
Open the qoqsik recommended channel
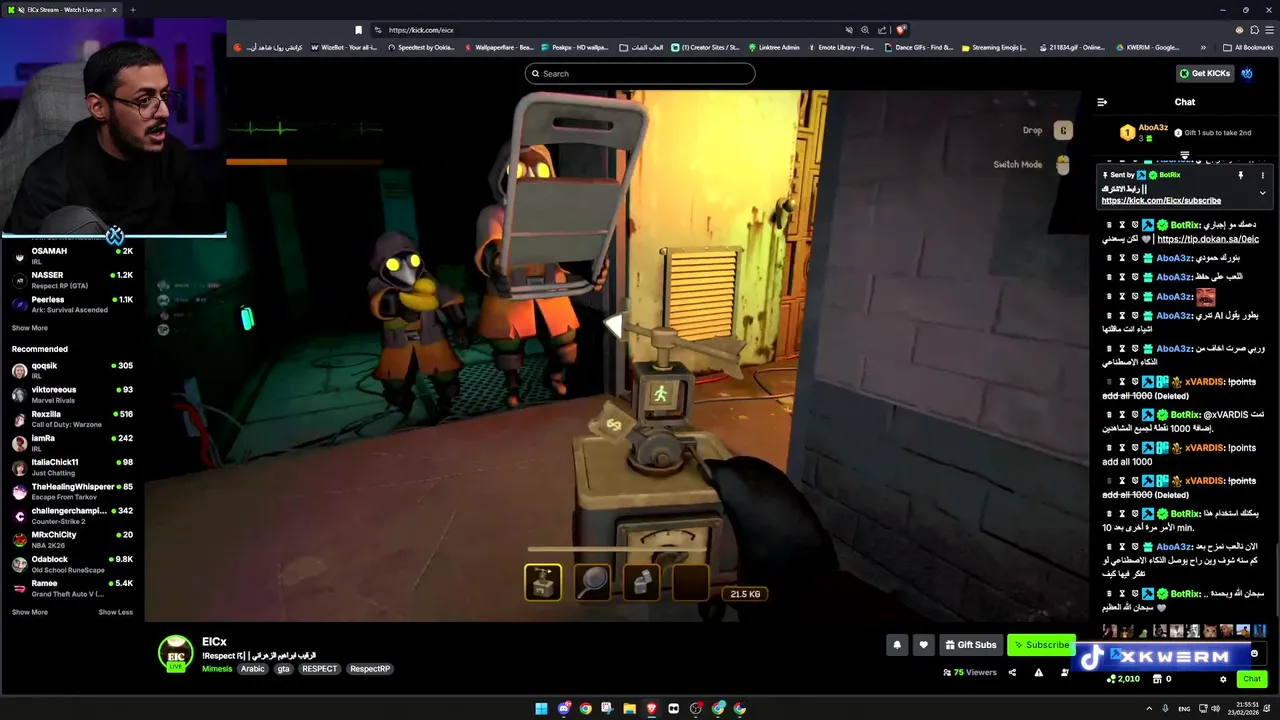tap(72, 370)
